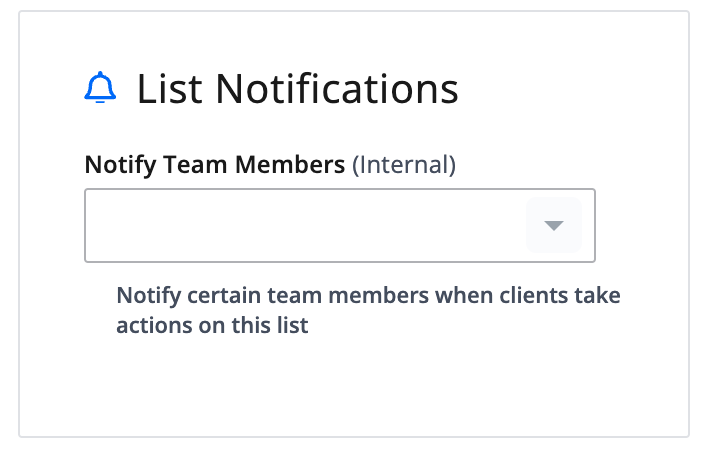Select the word Notifications in the heading
710x458 pixels.
(x=337, y=89)
